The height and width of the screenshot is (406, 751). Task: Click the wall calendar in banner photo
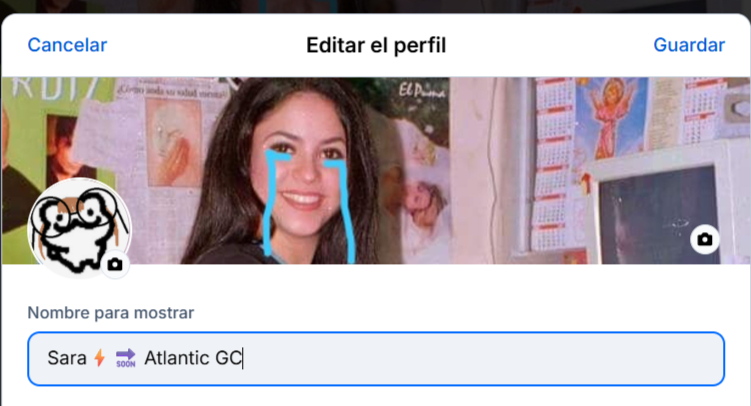click(553, 163)
